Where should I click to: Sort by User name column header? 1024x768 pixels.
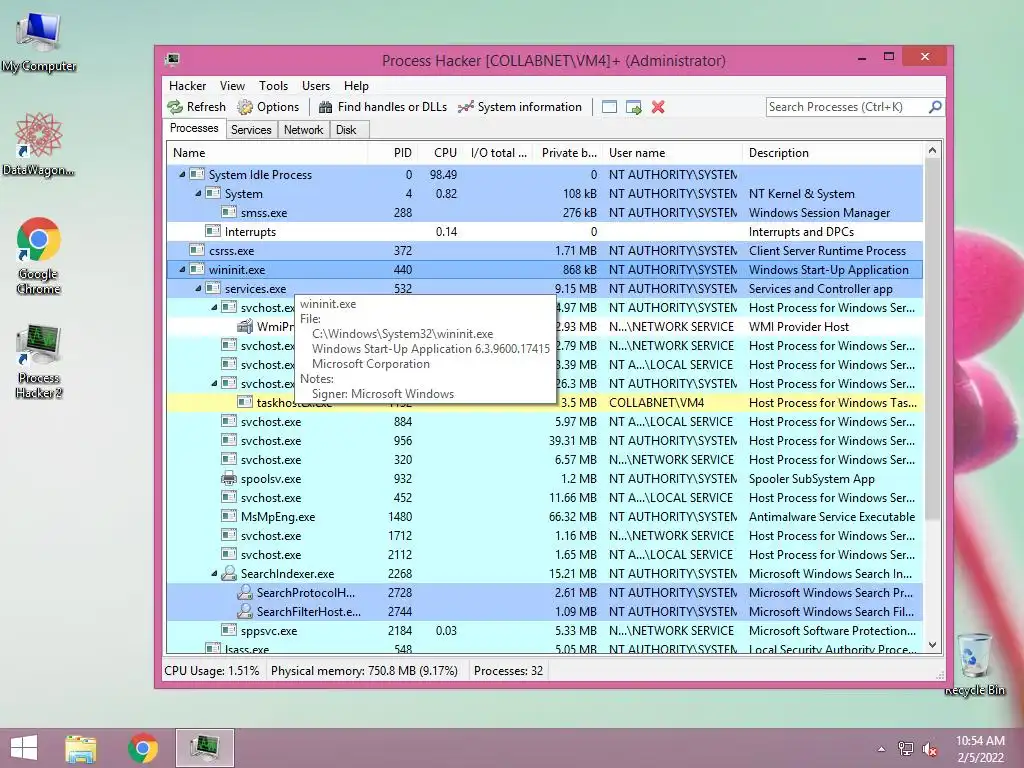(x=673, y=153)
